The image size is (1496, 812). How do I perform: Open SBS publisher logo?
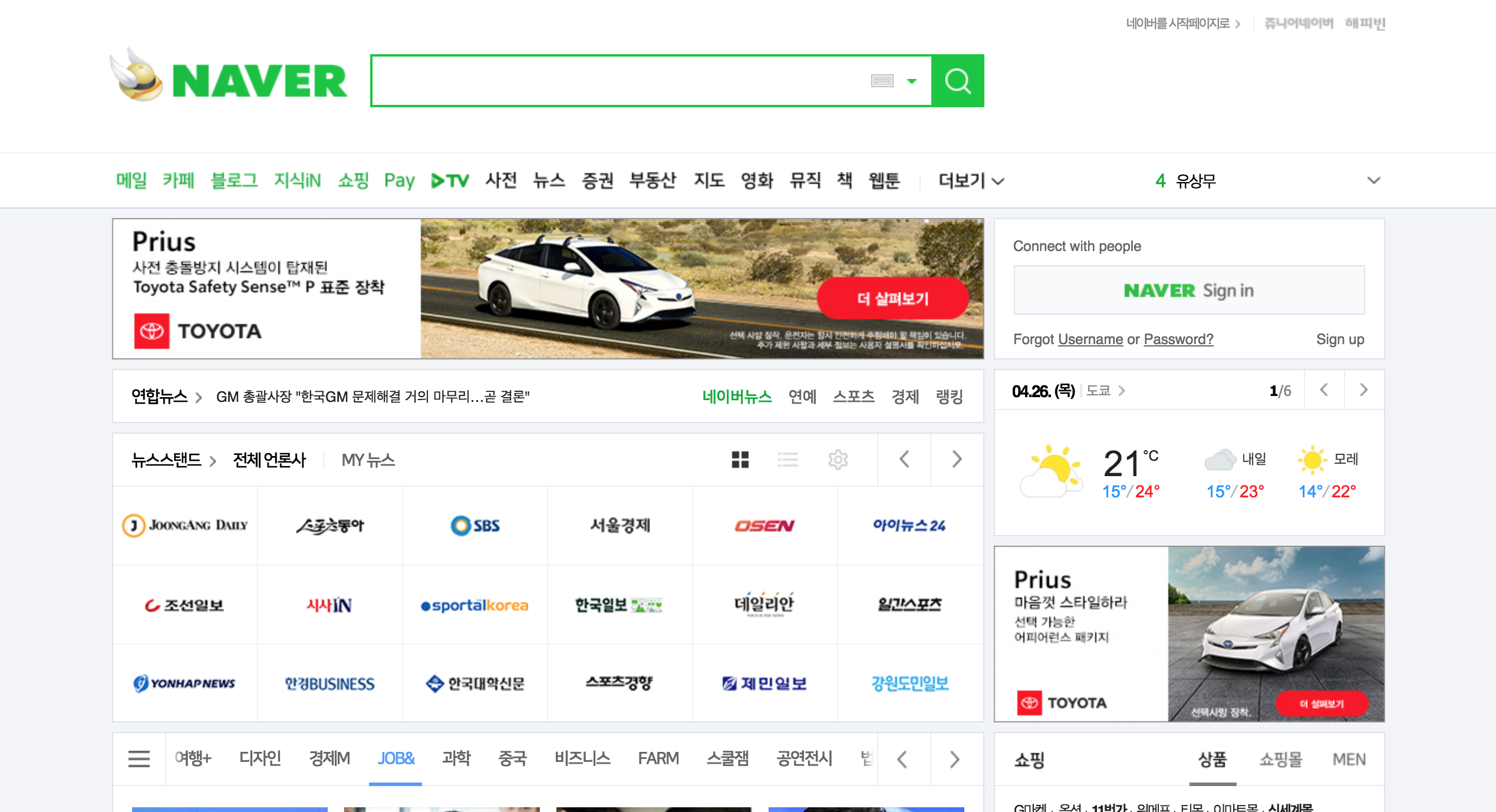(475, 525)
